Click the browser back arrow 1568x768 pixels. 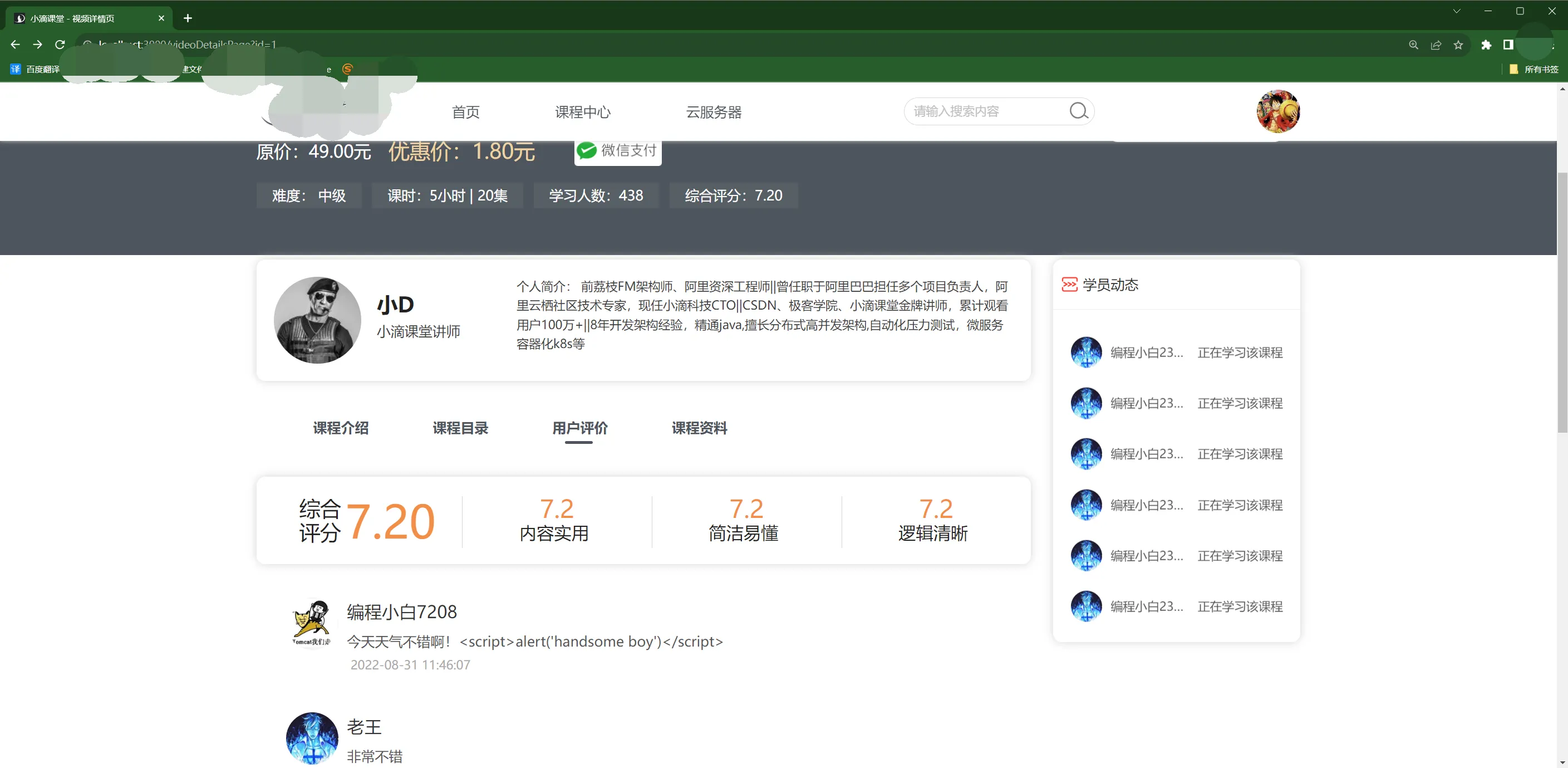click(15, 45)
